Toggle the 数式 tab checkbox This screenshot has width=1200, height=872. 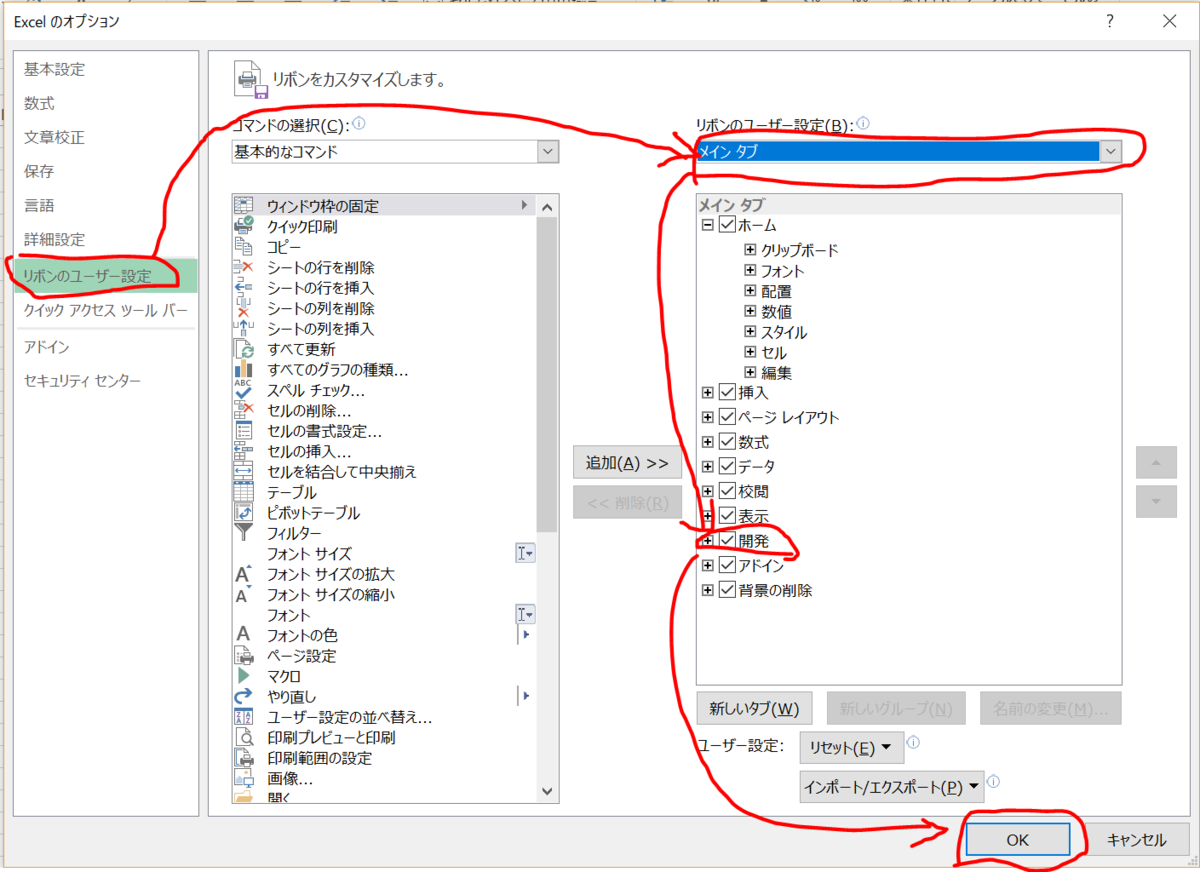[x=727, y=441]
